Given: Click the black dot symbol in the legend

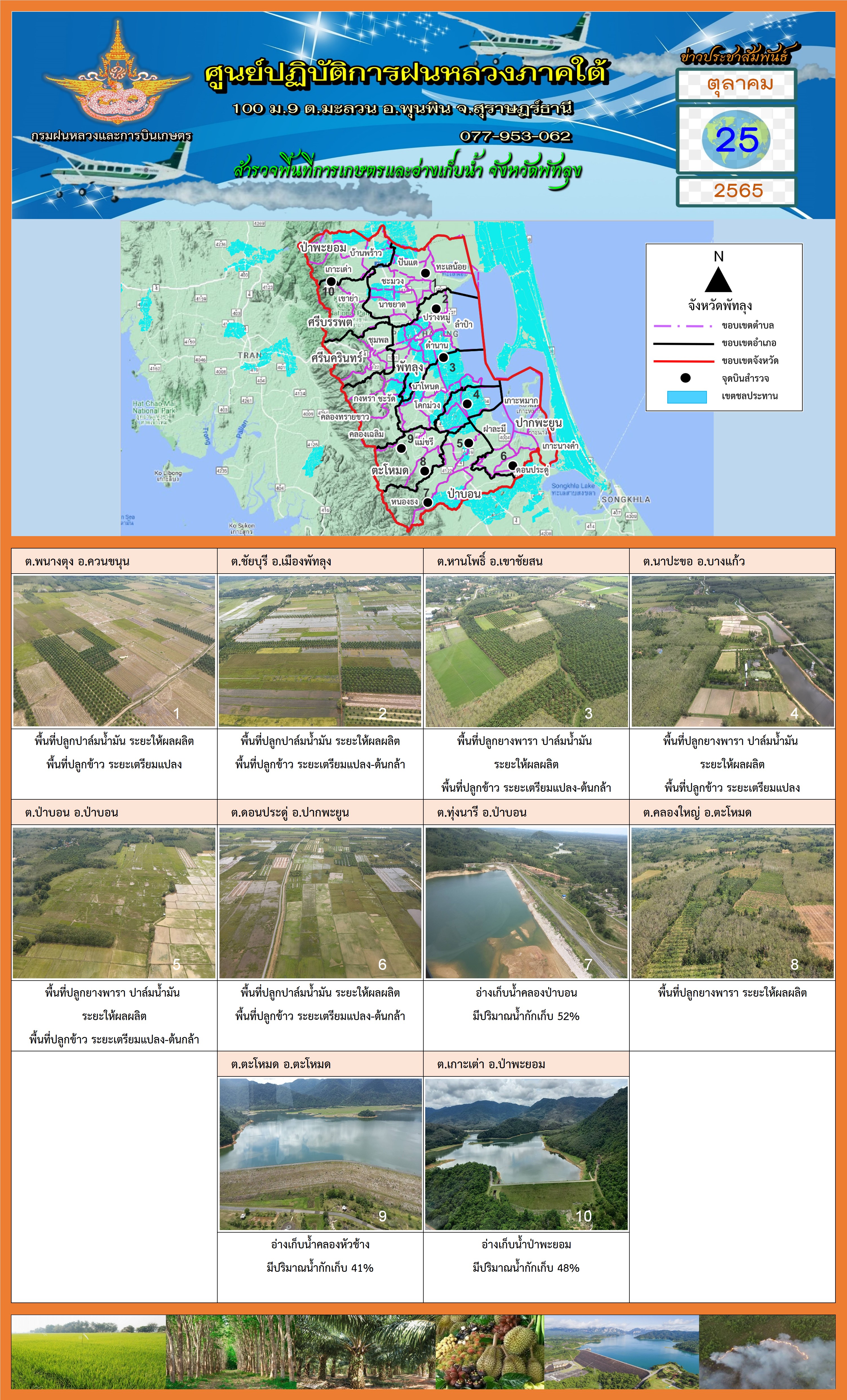Looking at the screenshot, I should click(x=685, y=378).
